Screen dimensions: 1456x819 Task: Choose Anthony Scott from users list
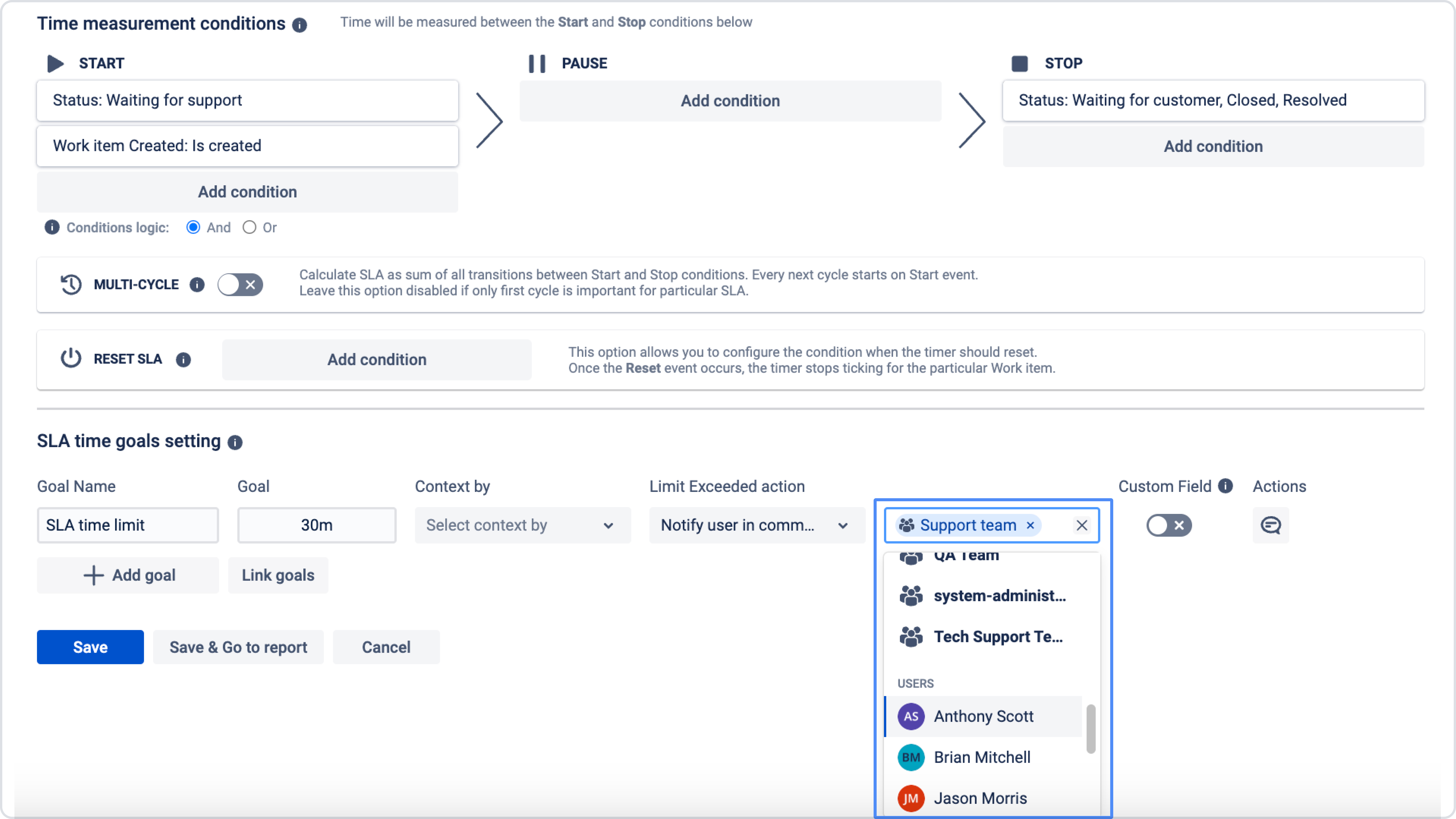click(x=984, y=716)
